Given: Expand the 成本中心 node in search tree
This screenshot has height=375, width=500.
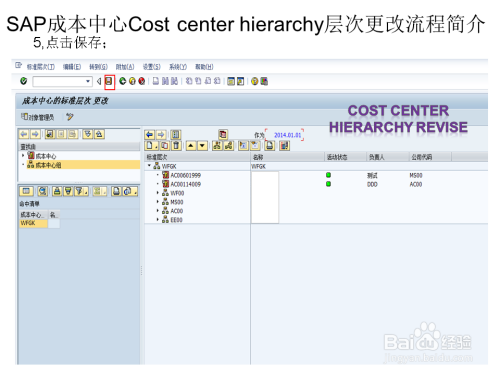Looking at the screenshot, I should [x=23, y=155].
